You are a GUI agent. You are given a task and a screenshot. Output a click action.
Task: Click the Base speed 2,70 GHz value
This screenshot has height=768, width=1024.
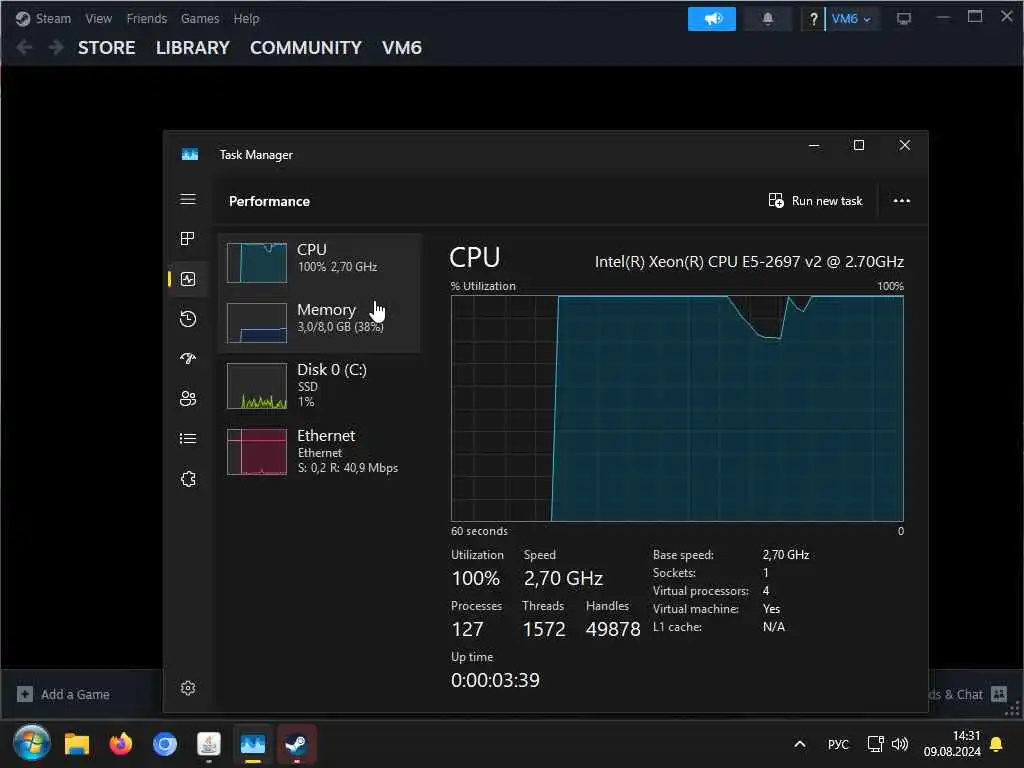[786, 555]
